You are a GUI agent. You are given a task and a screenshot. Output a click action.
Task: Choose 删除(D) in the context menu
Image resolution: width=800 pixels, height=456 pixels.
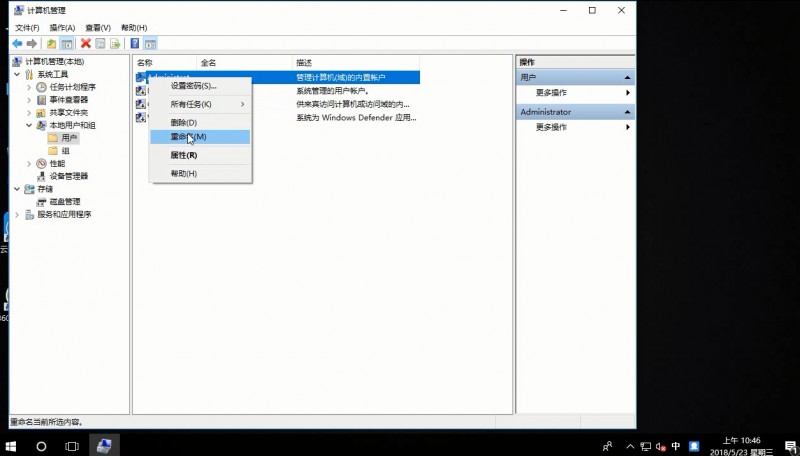pyautogui.click(x=200, y=122)
